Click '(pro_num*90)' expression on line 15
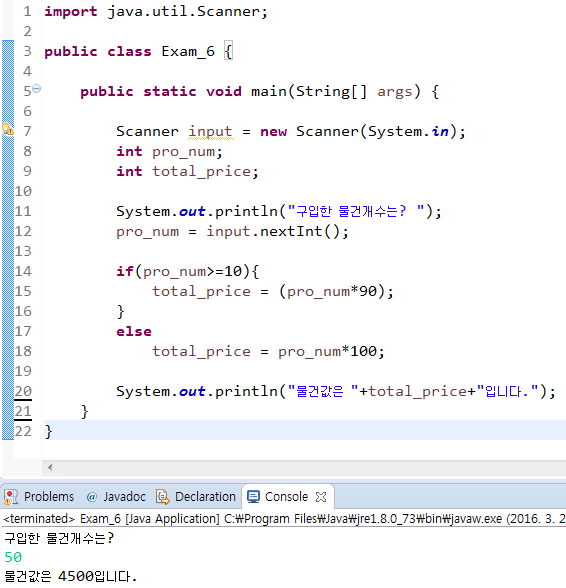The height and width of the screenshot is (588, 566). pos(332,292)
